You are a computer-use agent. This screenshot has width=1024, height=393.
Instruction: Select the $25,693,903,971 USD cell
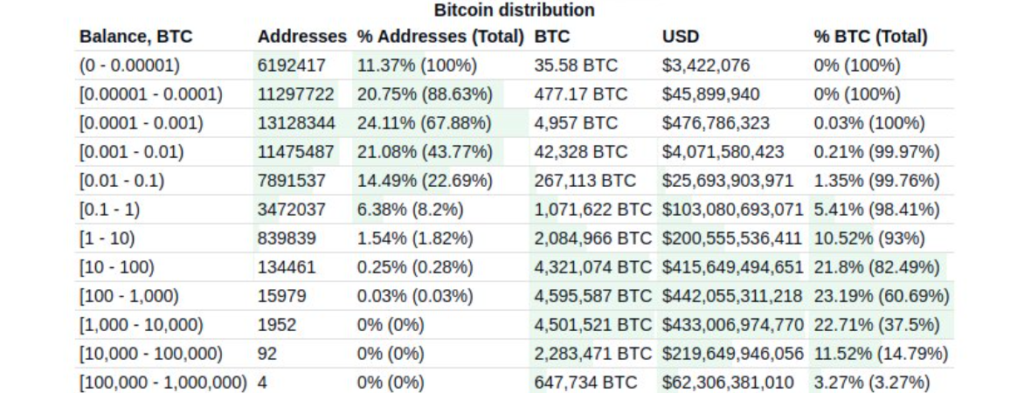pos(728,180)
